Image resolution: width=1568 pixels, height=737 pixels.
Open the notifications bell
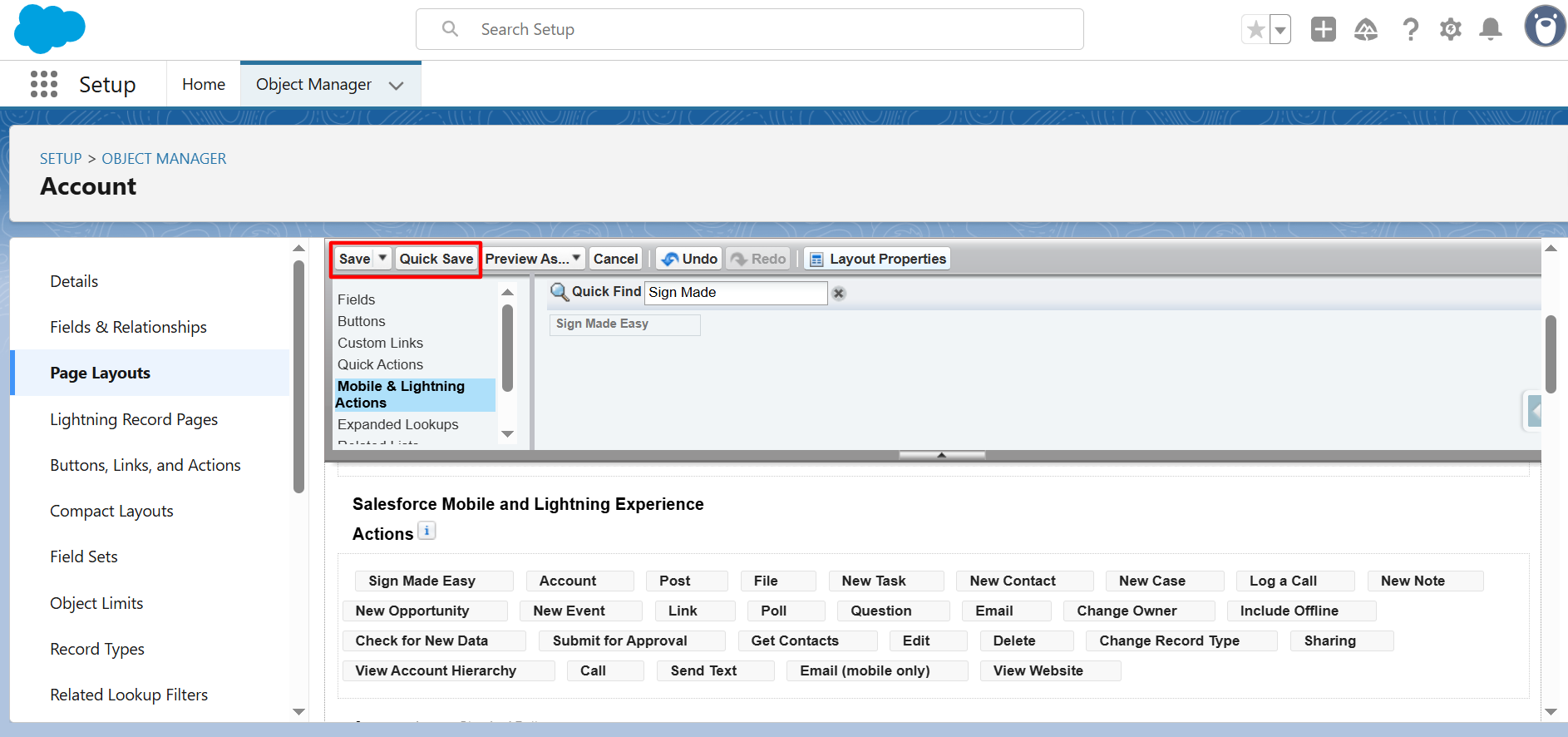1491,30
